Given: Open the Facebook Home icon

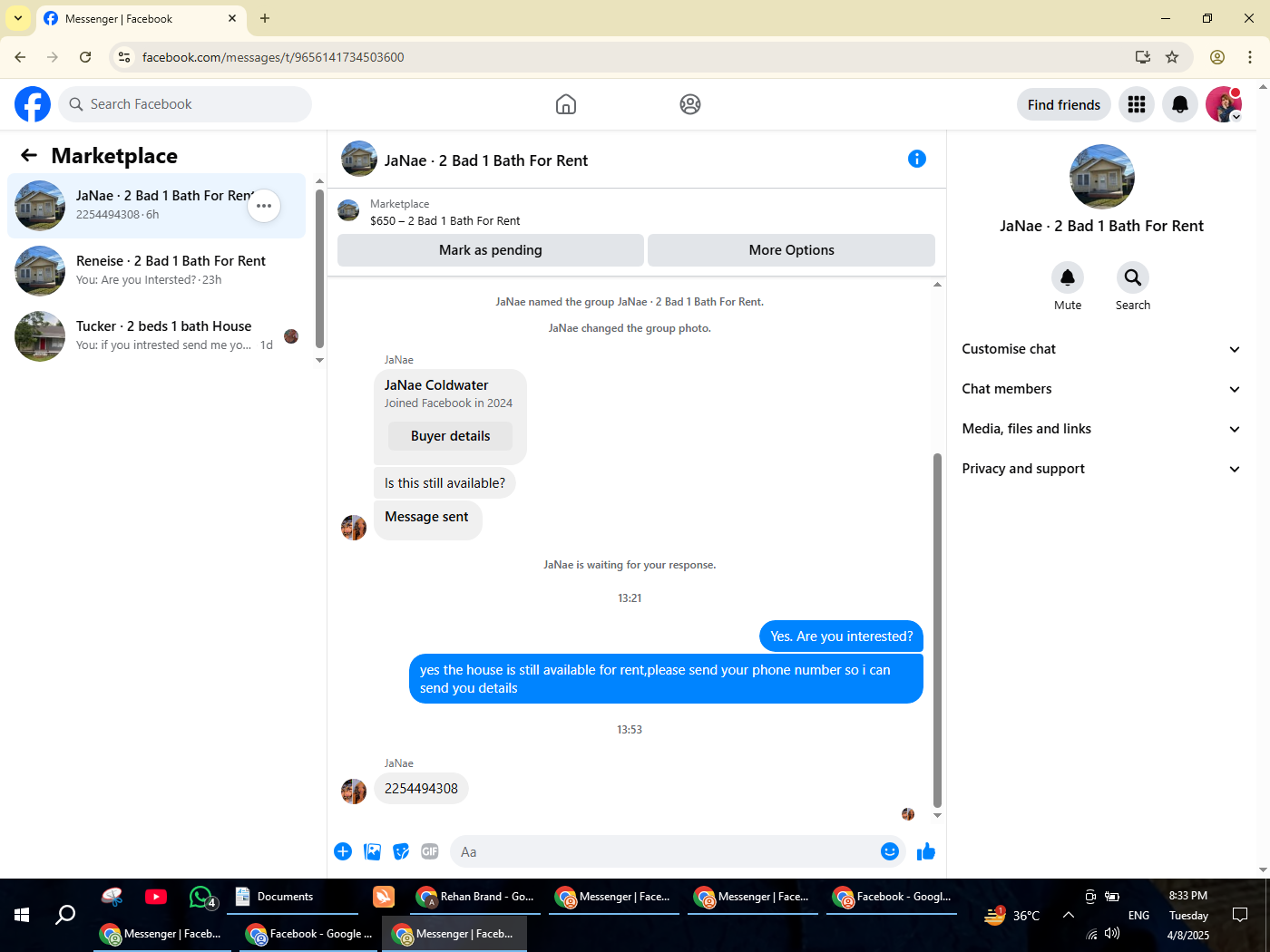Looking at the screenshot, I should point(566,104).
